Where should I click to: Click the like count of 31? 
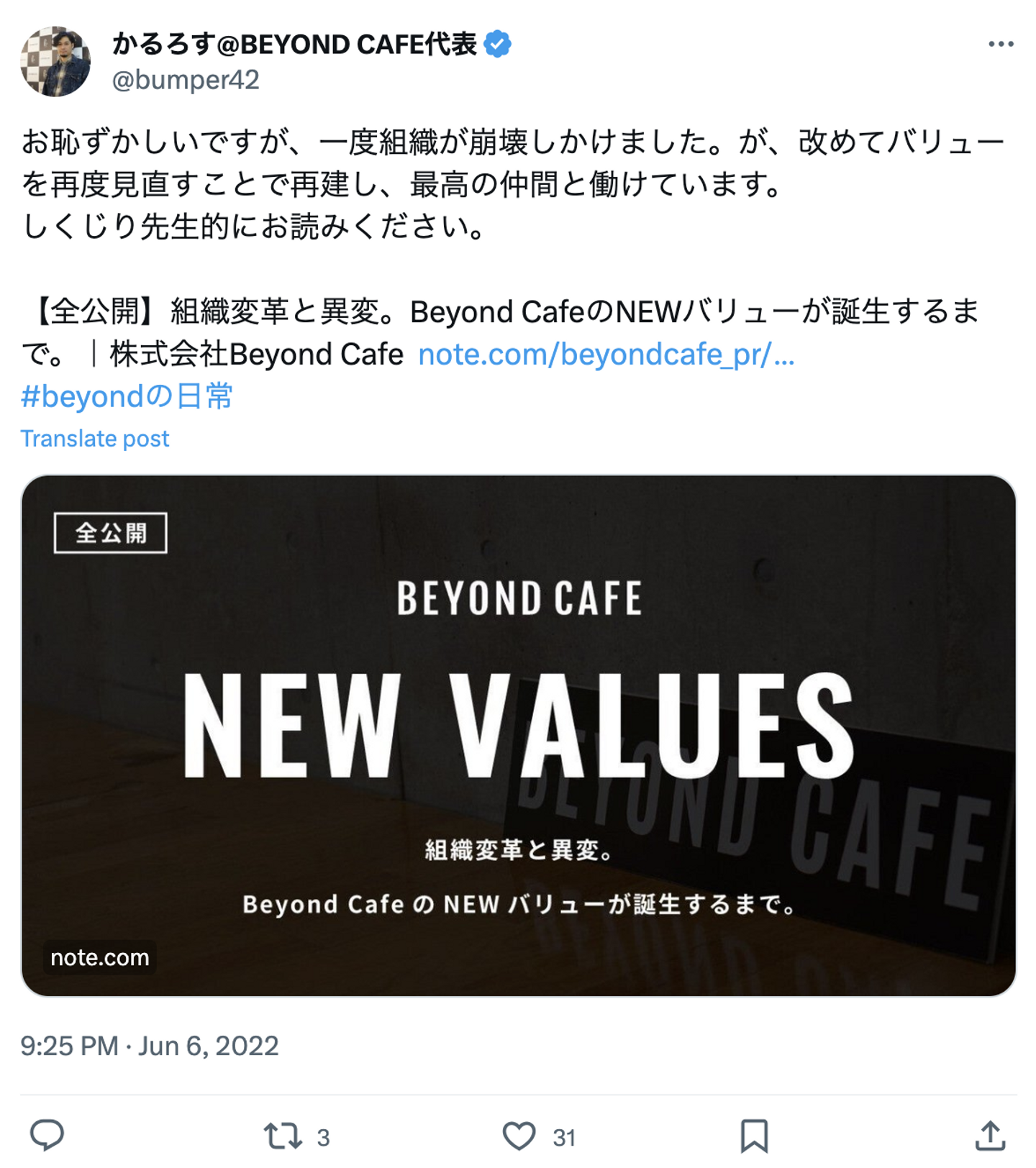coord(564,1138)
